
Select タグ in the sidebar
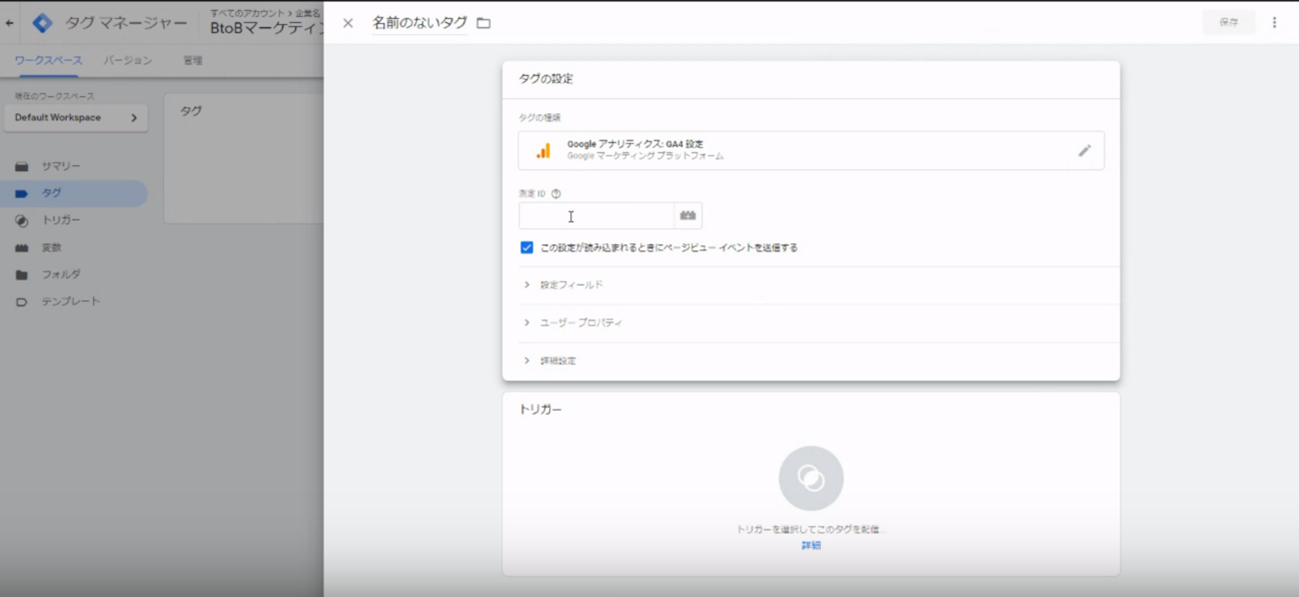pyautogui.click(x=74, y=193)
